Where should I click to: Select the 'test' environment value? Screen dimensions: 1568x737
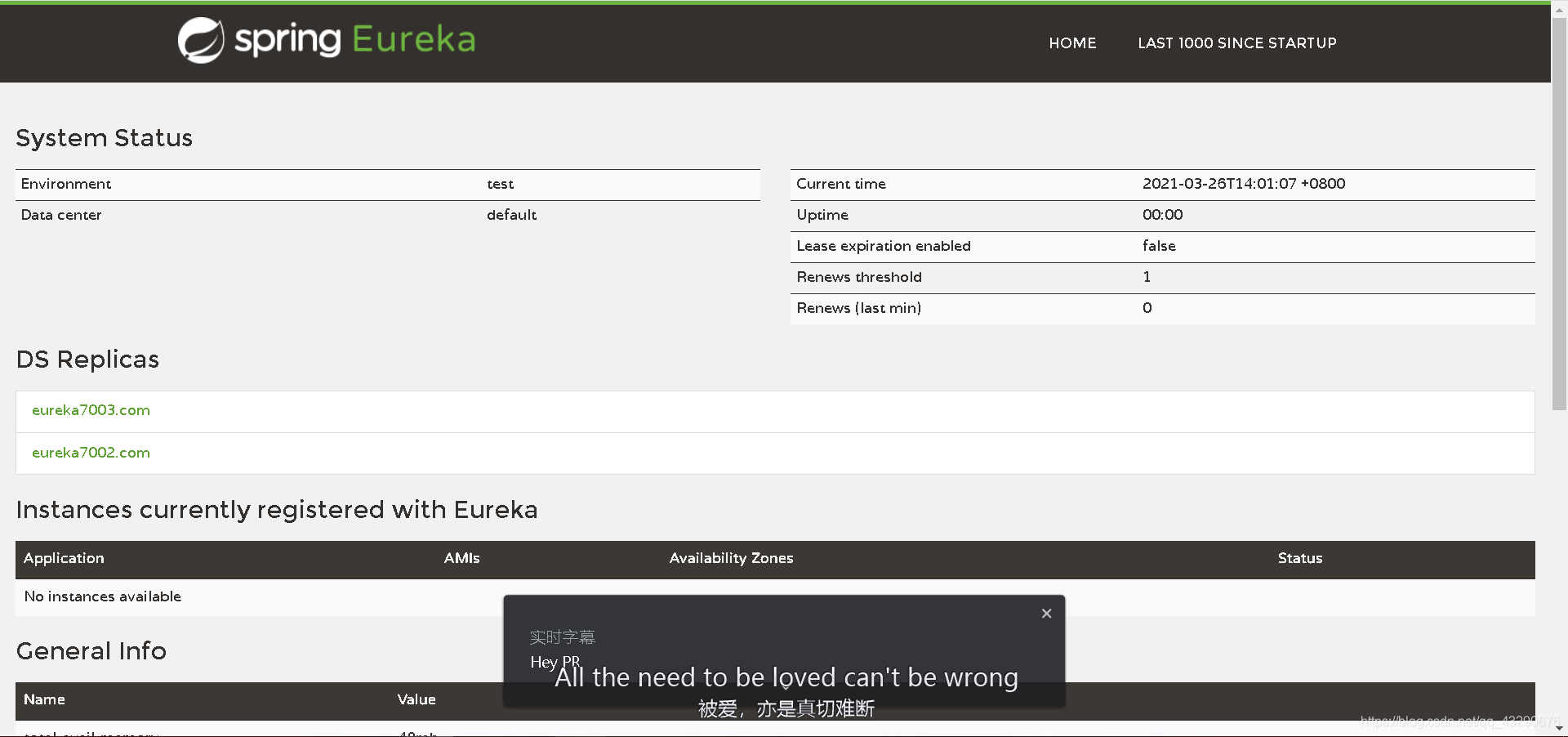pos(500,184)
